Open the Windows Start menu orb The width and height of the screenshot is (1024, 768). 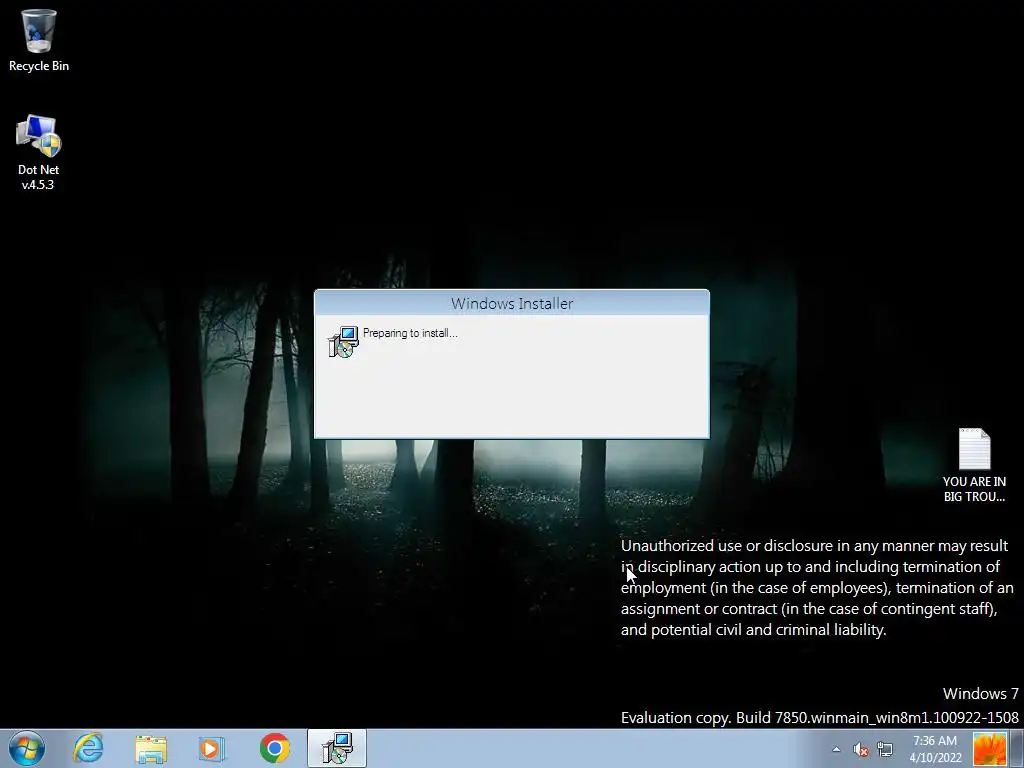pos(27,748)
